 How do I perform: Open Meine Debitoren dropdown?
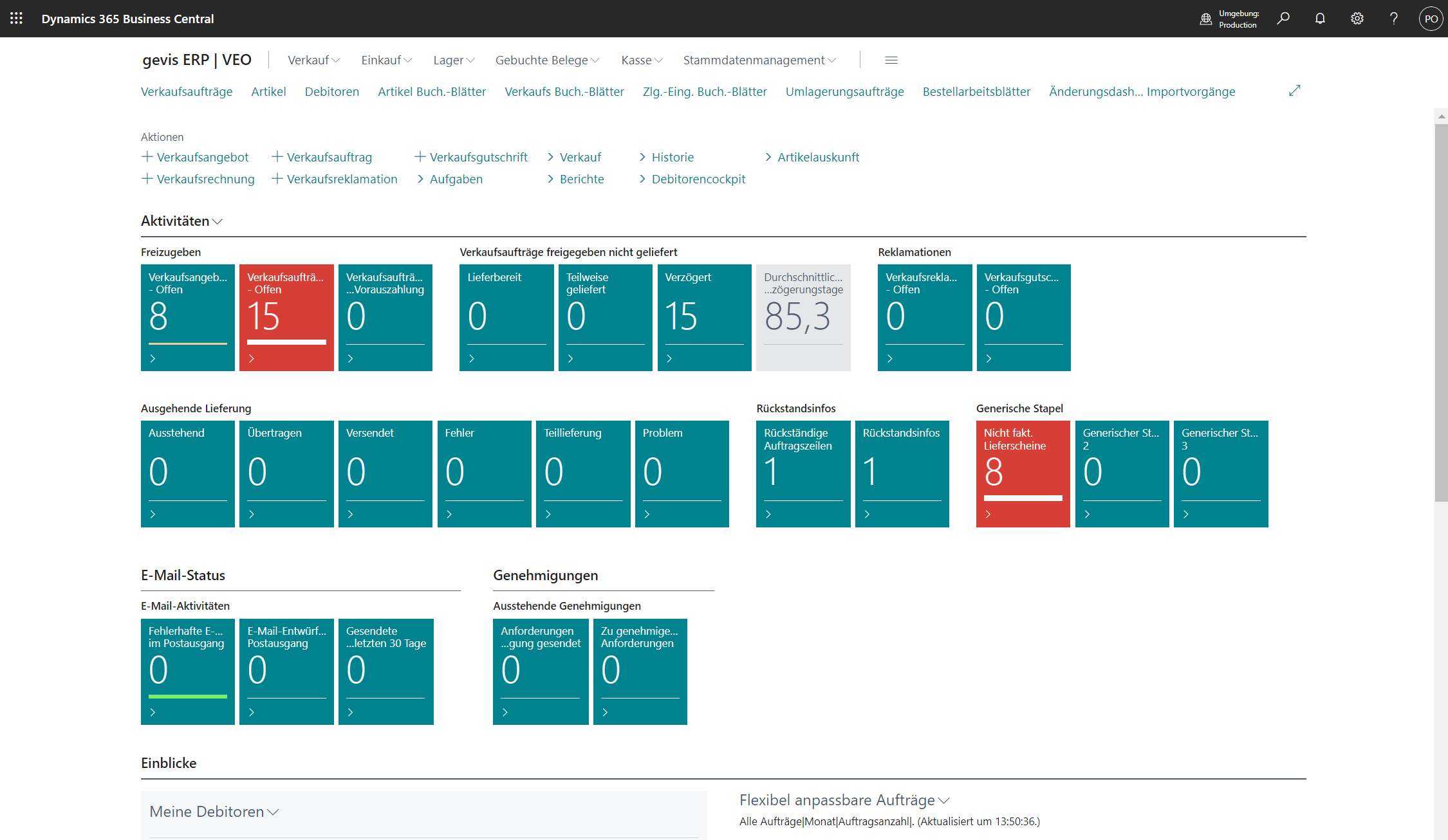(x=214, y=812)
